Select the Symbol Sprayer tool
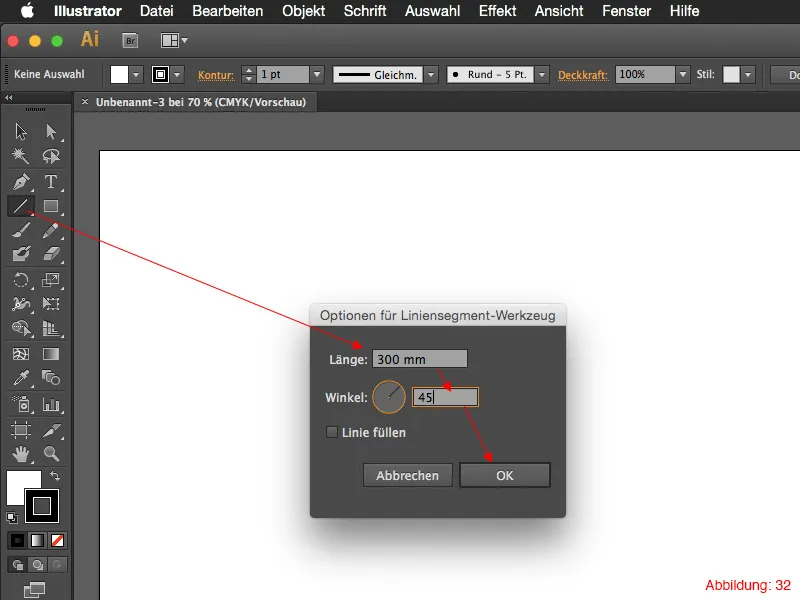The image size is (800, 600). click(x=21, y=404)
